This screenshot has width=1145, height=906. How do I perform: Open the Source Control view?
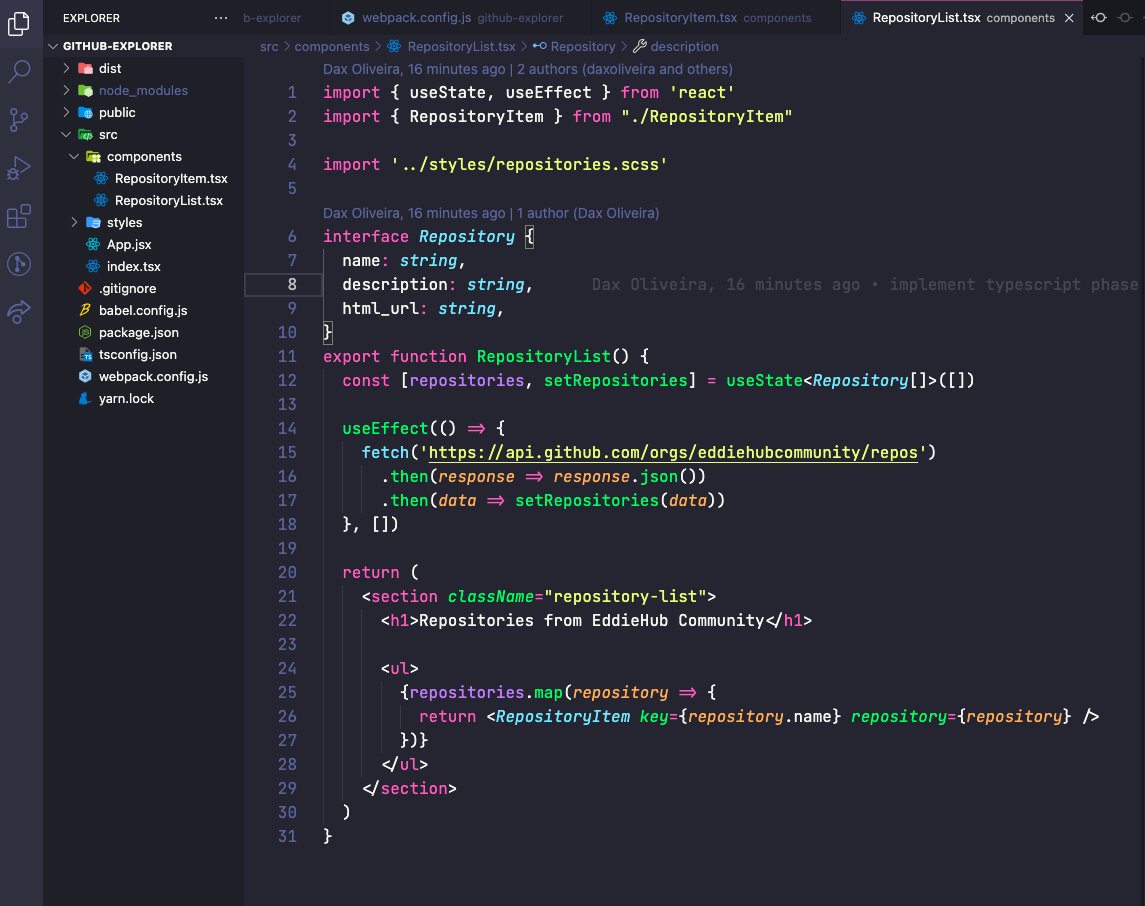tap(18, 120)
